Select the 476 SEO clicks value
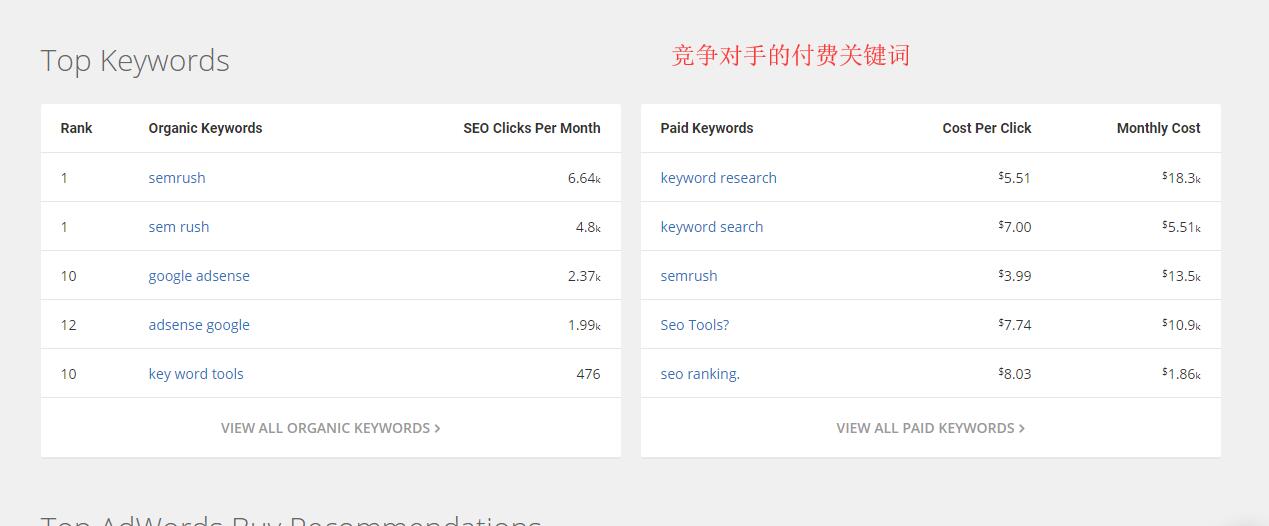This screenshot has width=1269, height=526. pyautogui.click(x=588, y=374)
